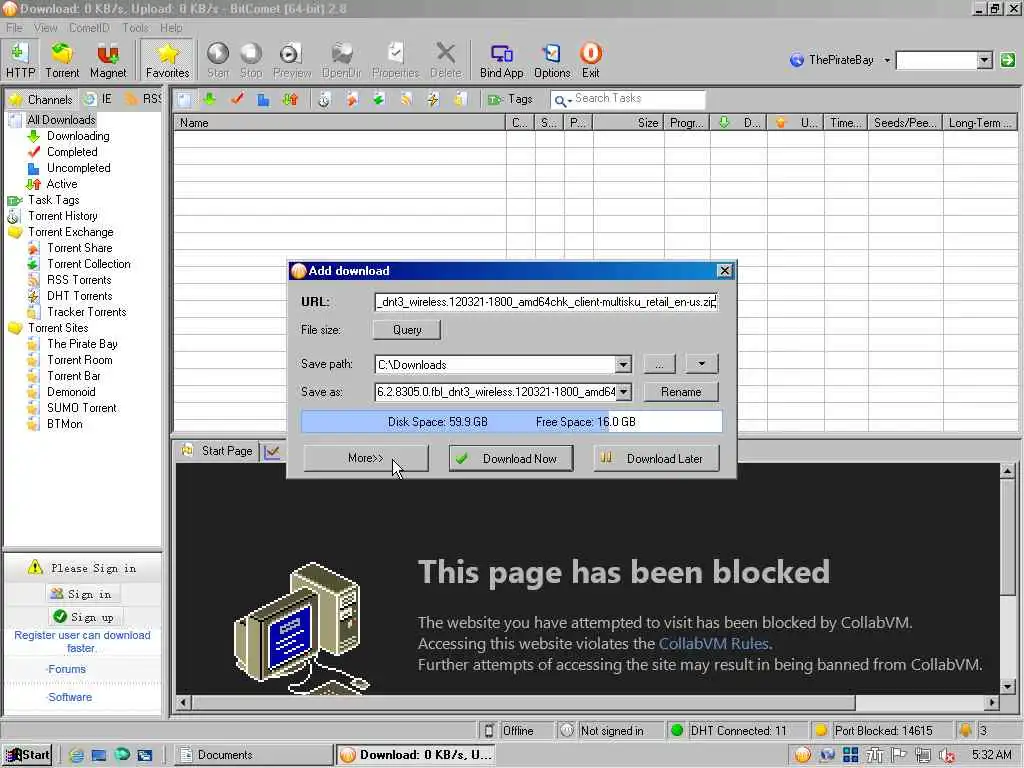
Task: Open the Save path dropdown in the Add download dialog
Action: (623, 364)
